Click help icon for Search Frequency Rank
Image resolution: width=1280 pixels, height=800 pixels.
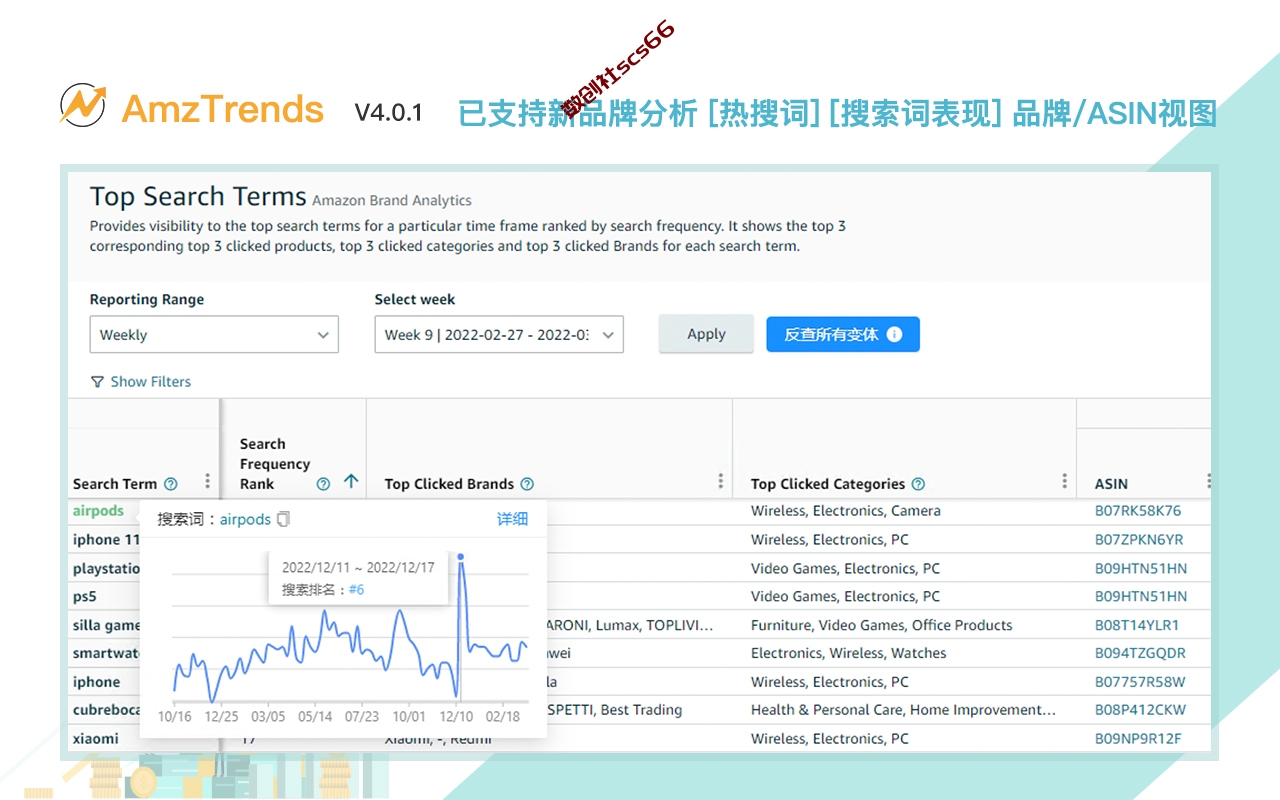point(323,484)
